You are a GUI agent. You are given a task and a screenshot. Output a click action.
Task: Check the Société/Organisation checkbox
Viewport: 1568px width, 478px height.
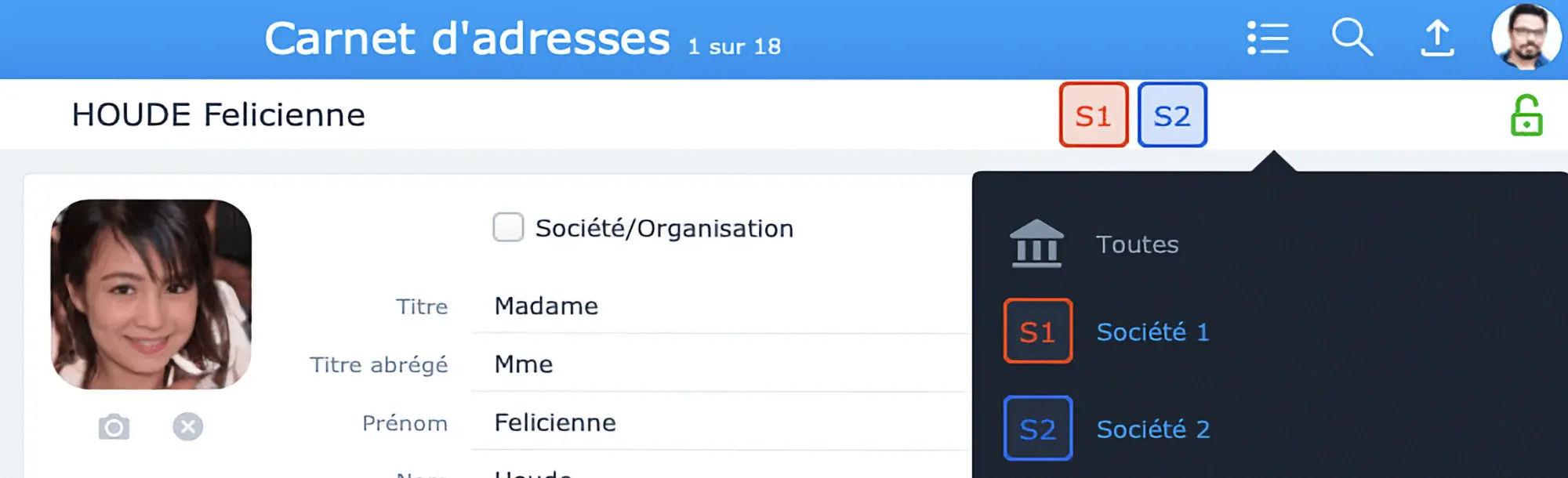pyautogui.click(x=508, y=227)
